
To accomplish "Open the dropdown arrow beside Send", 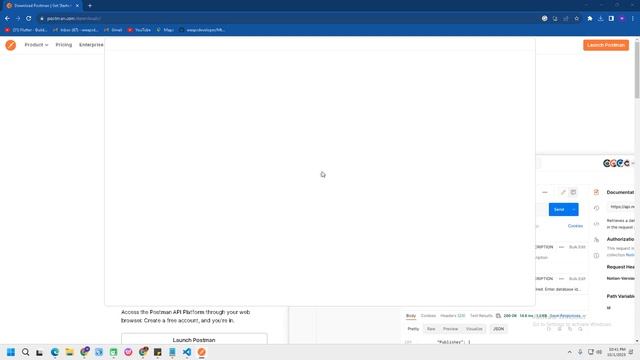I will pyautogui.click(x=574, y=209).
